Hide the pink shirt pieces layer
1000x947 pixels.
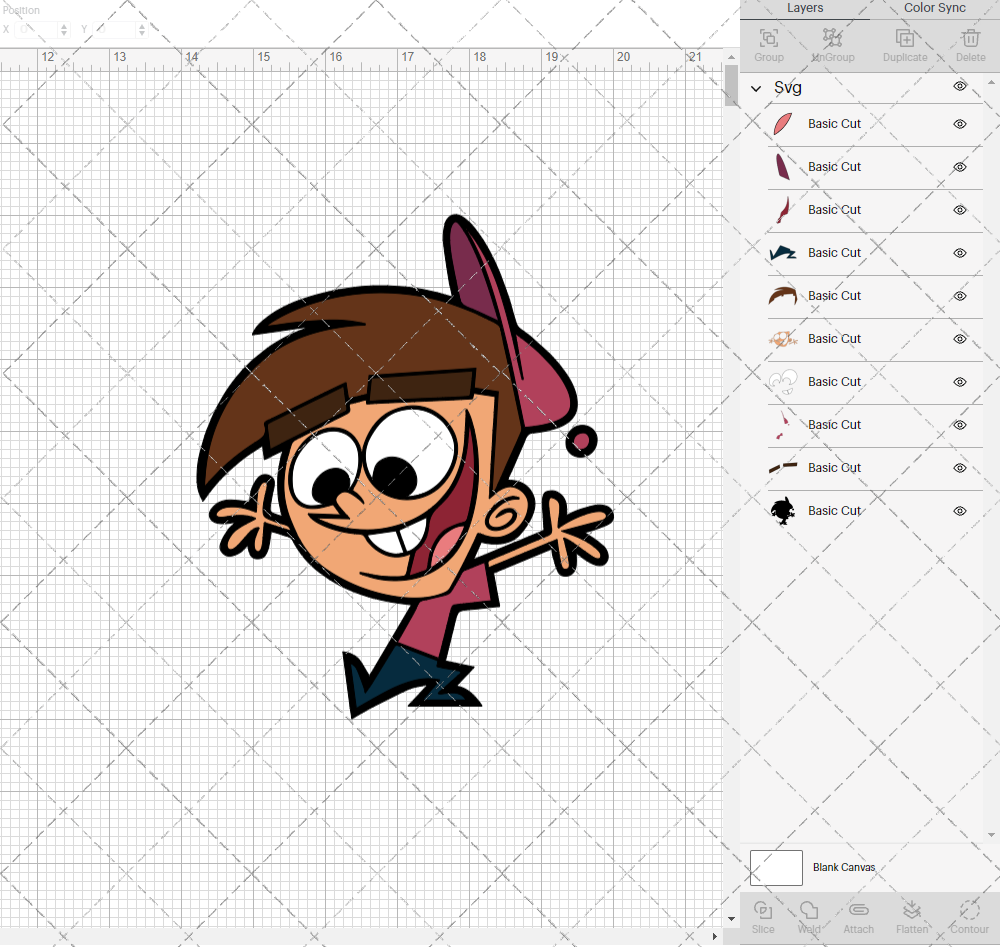pyautogui.click(x=960, y=425)
